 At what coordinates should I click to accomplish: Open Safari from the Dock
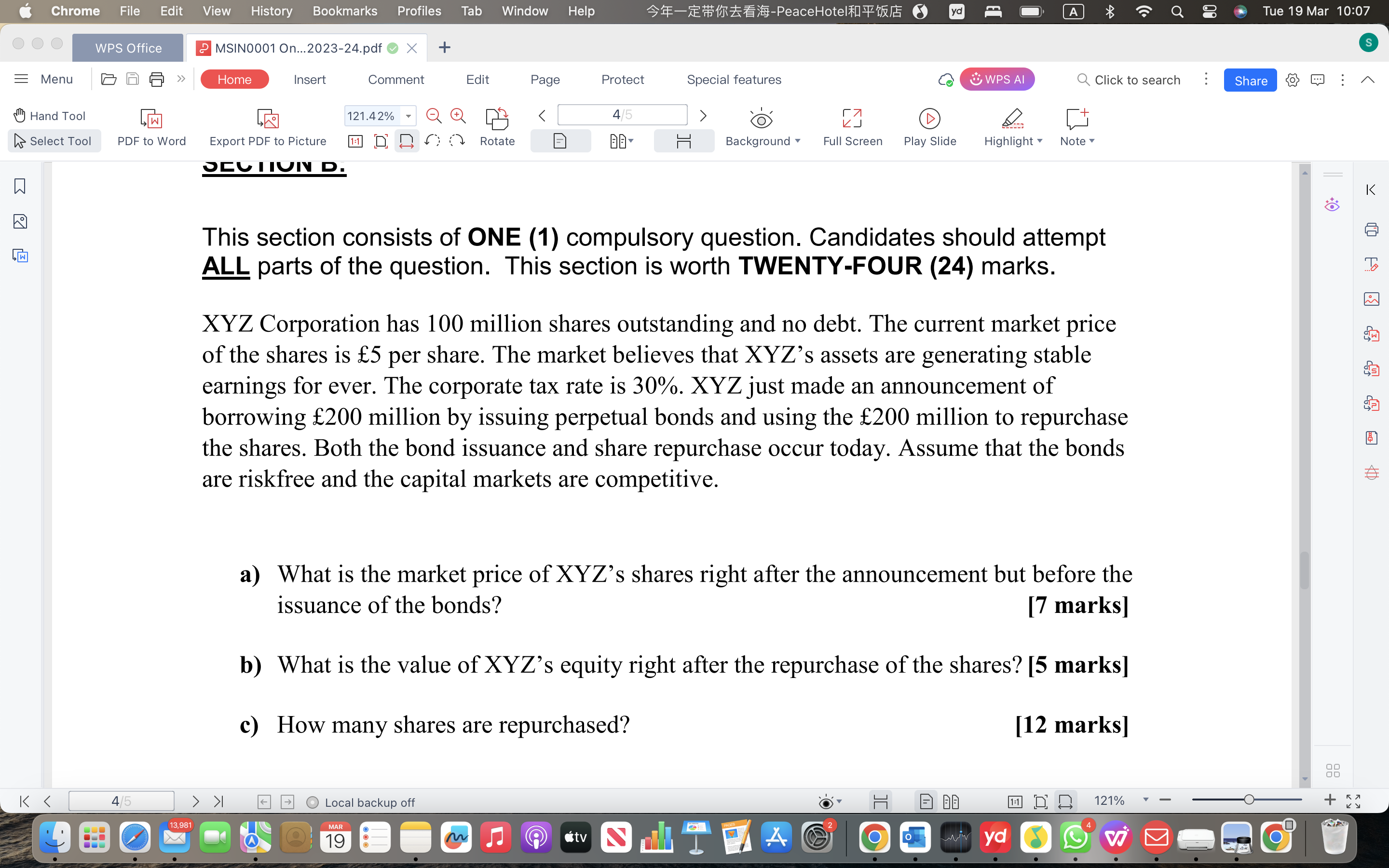[x=134, y=838]
